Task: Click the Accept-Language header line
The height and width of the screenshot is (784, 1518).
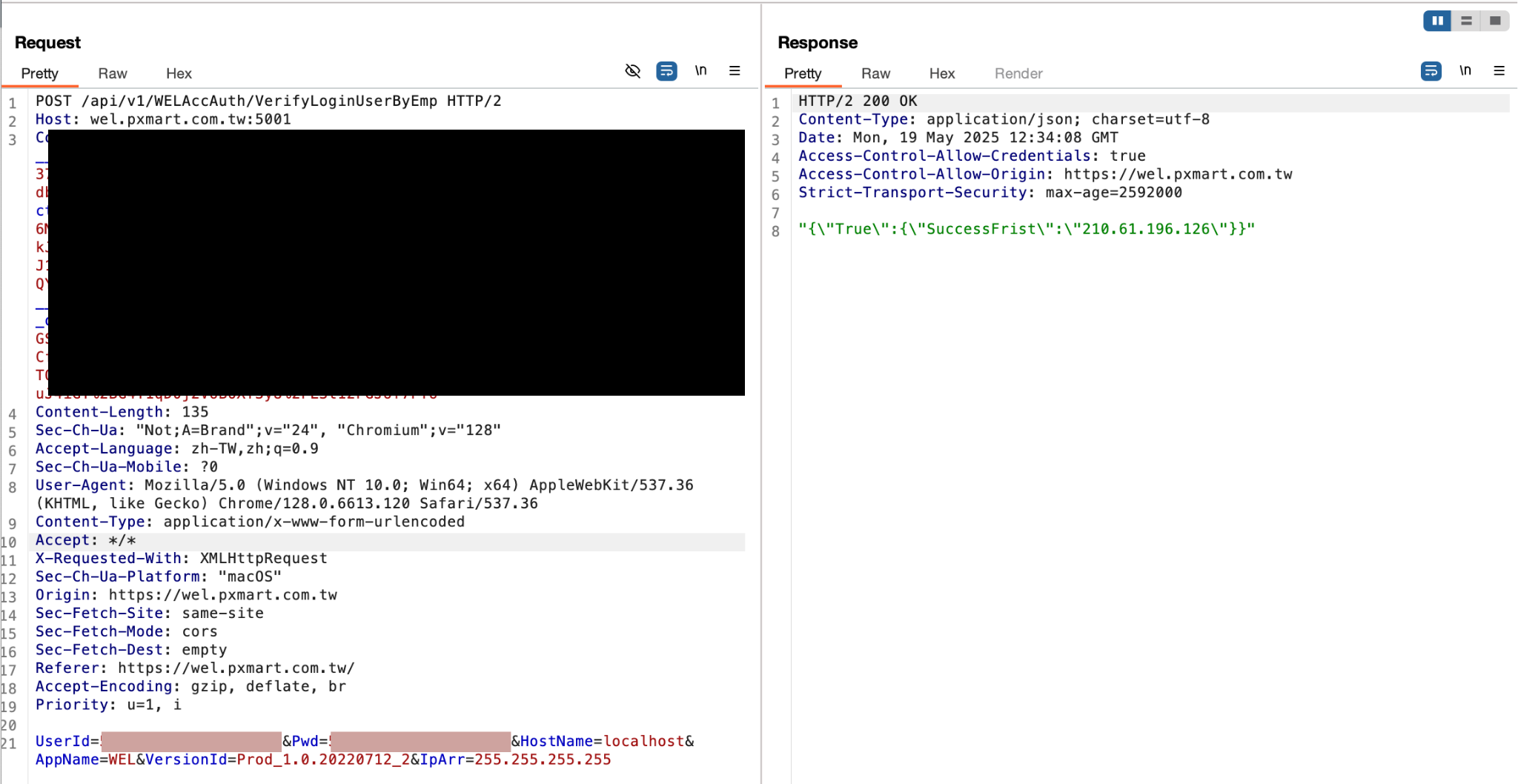Action: pos(177,448)
